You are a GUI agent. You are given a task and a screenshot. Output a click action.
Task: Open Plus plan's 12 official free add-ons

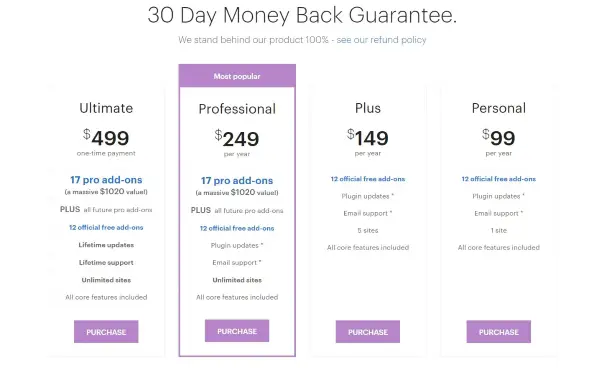pos(368,179)
